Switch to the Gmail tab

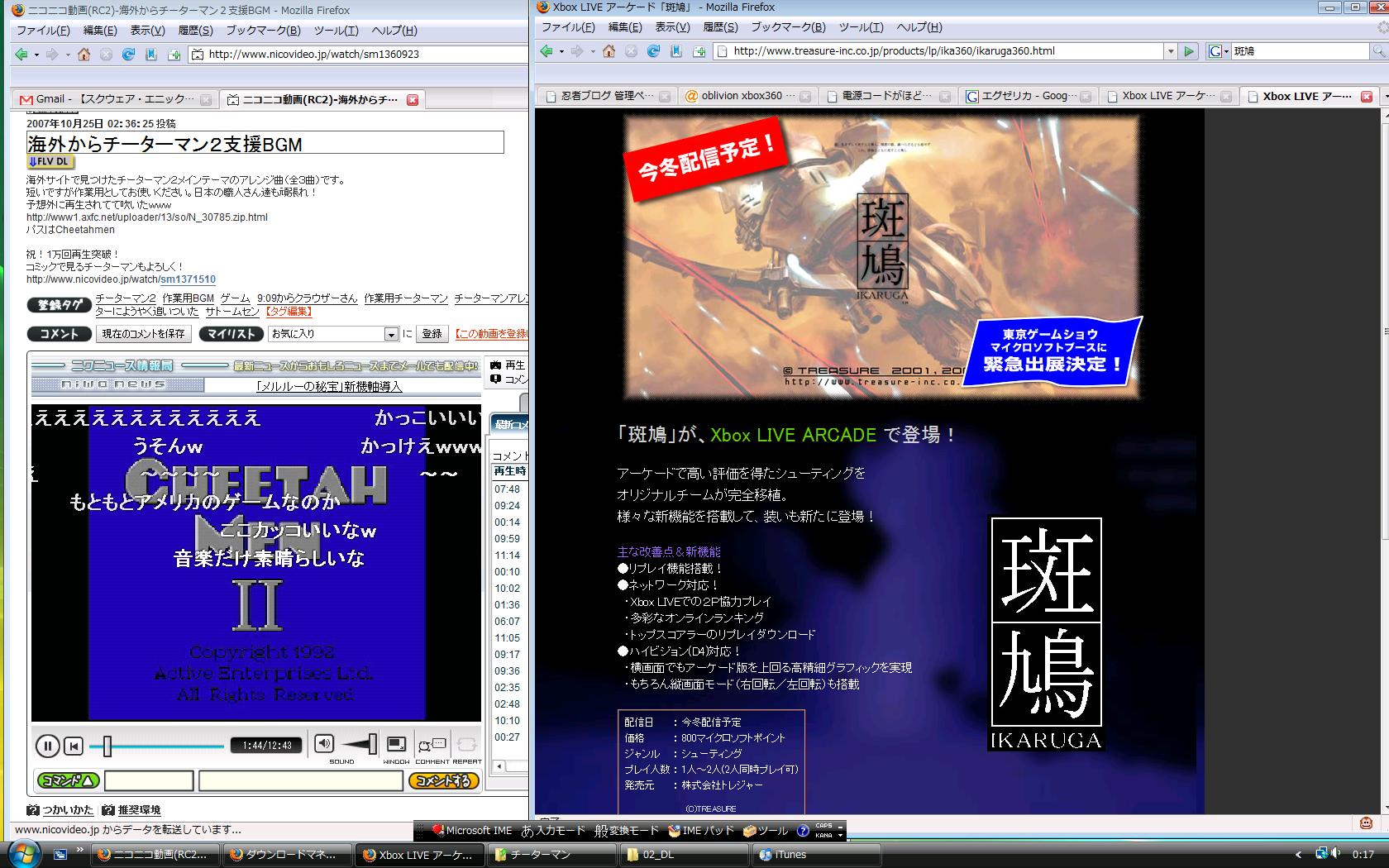113,100
